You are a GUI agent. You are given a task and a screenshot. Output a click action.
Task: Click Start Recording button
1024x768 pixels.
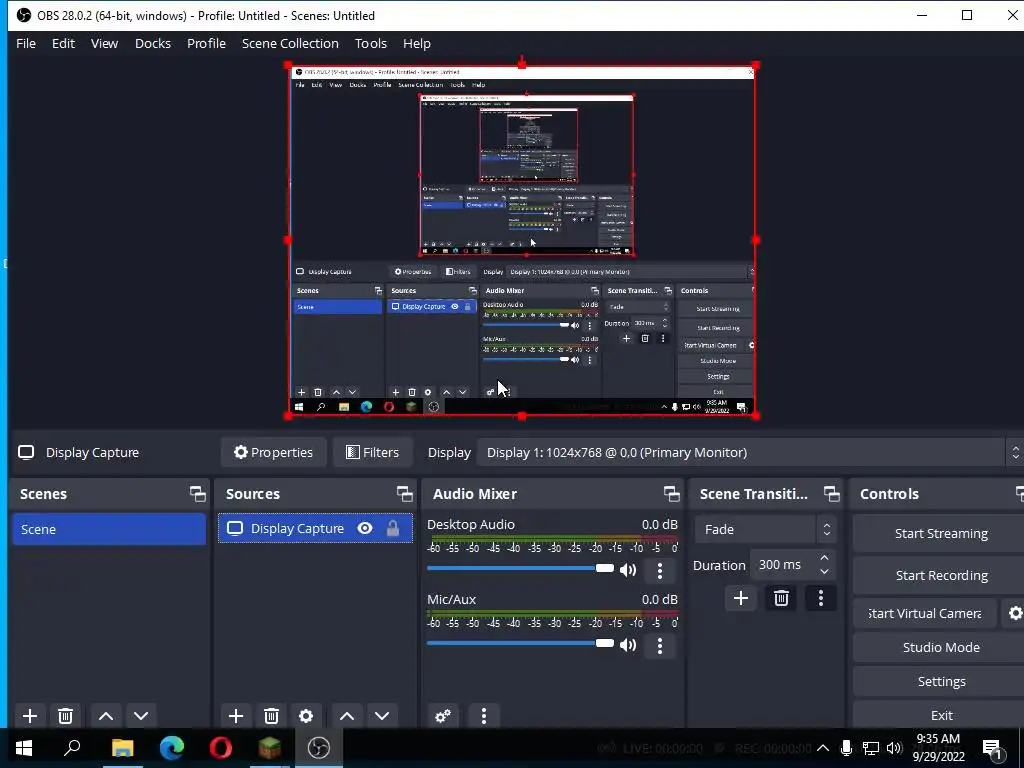click(x=940, y=575)
